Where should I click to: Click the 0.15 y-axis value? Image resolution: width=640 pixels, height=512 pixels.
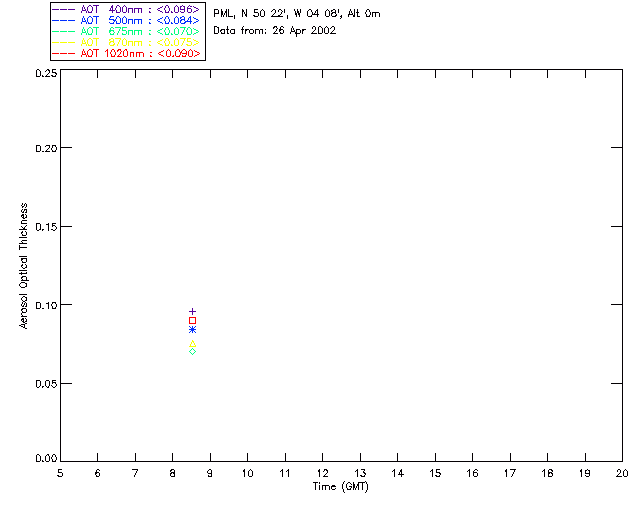pyautogui.click(x=46, y=227)
